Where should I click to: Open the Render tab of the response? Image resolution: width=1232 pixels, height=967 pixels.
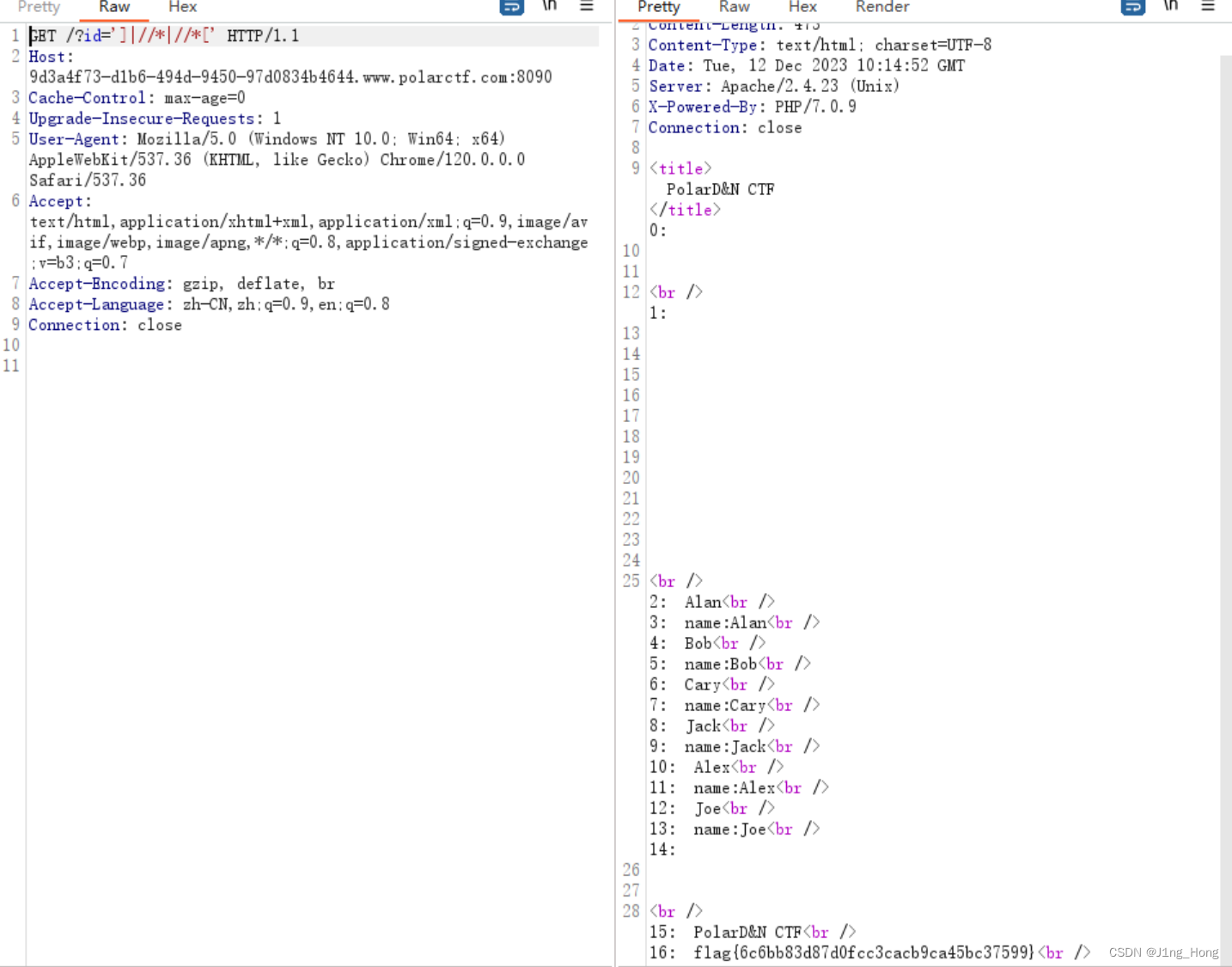(881, 7)
